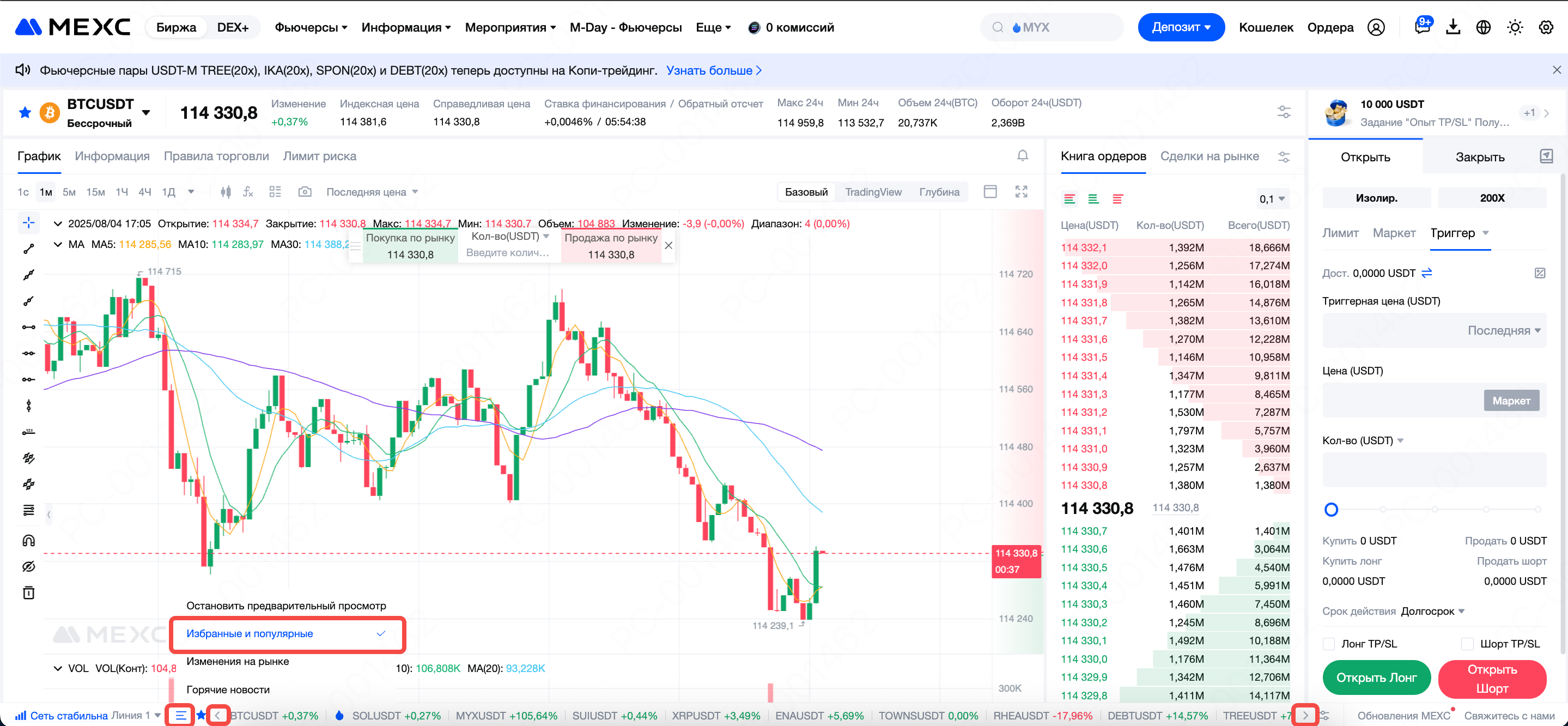Open the Долгосрок validity dropdown

click(x=1432, y=611)
